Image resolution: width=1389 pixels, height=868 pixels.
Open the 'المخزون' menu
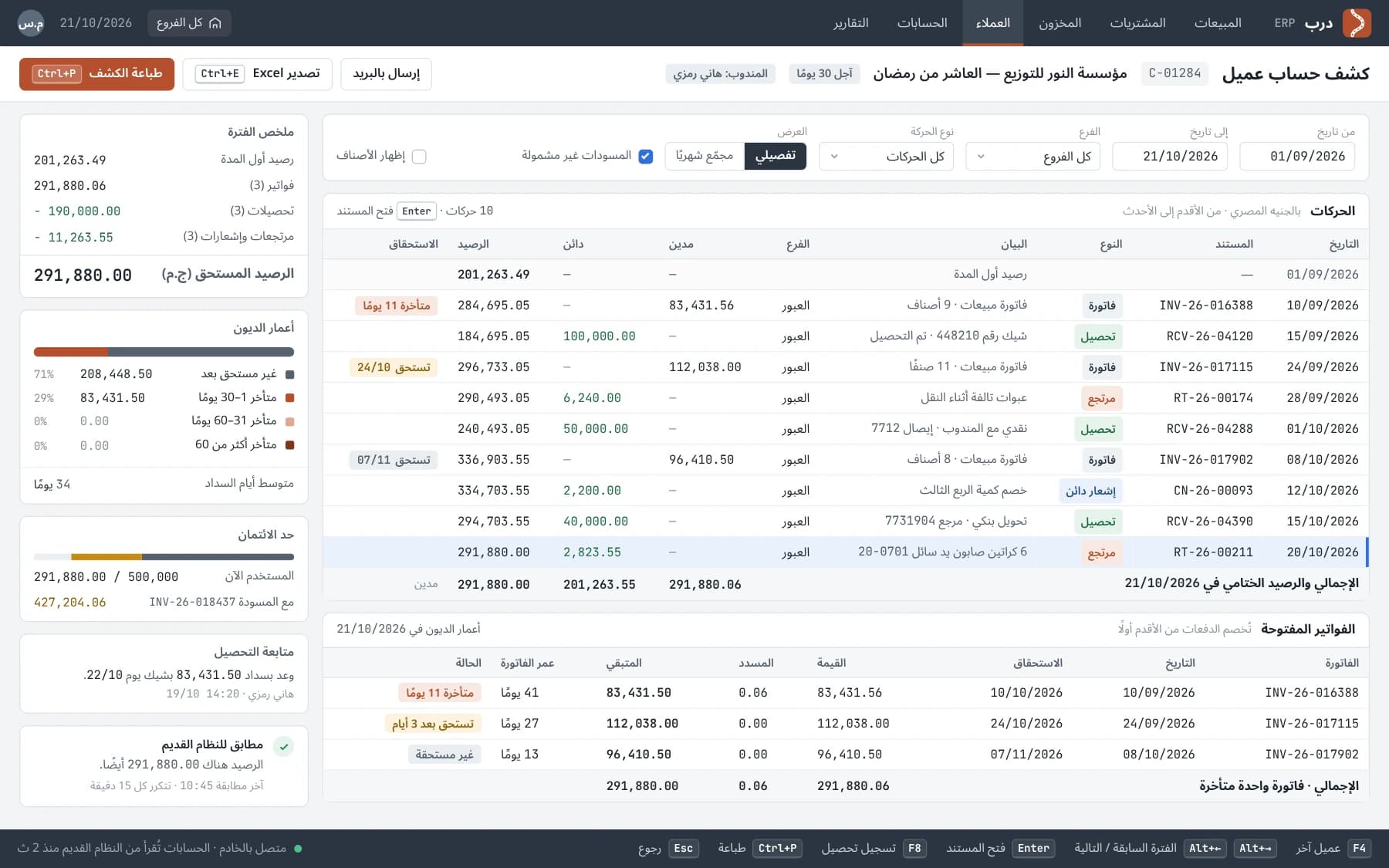pos(1059,23)
